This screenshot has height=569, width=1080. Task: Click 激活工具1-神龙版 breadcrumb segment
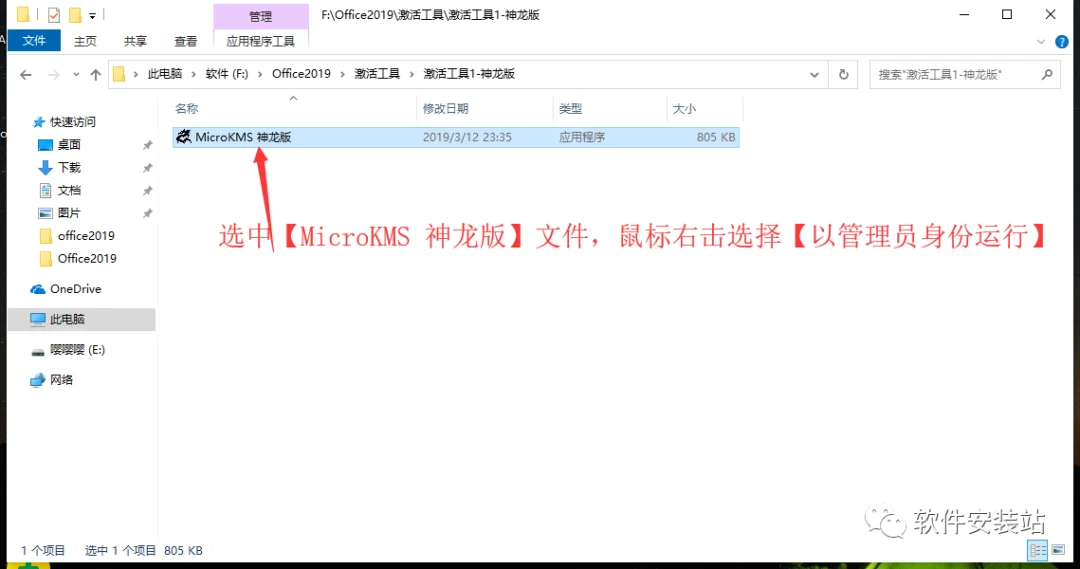(469, 74)
